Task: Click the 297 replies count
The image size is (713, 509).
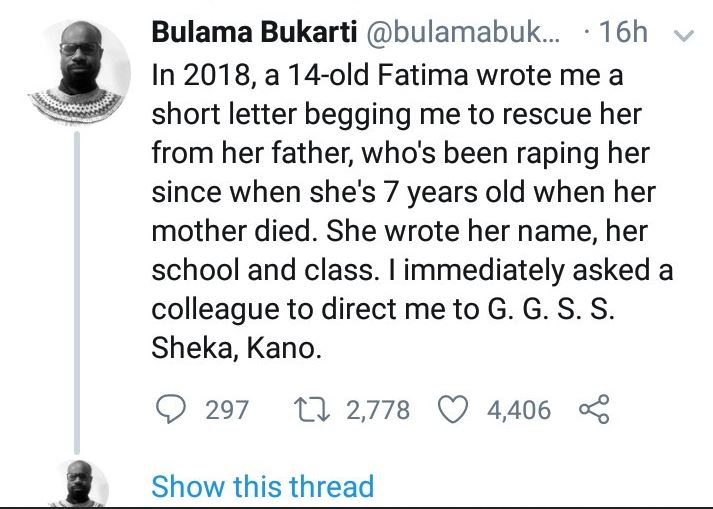Action: [x=226, y=409]
